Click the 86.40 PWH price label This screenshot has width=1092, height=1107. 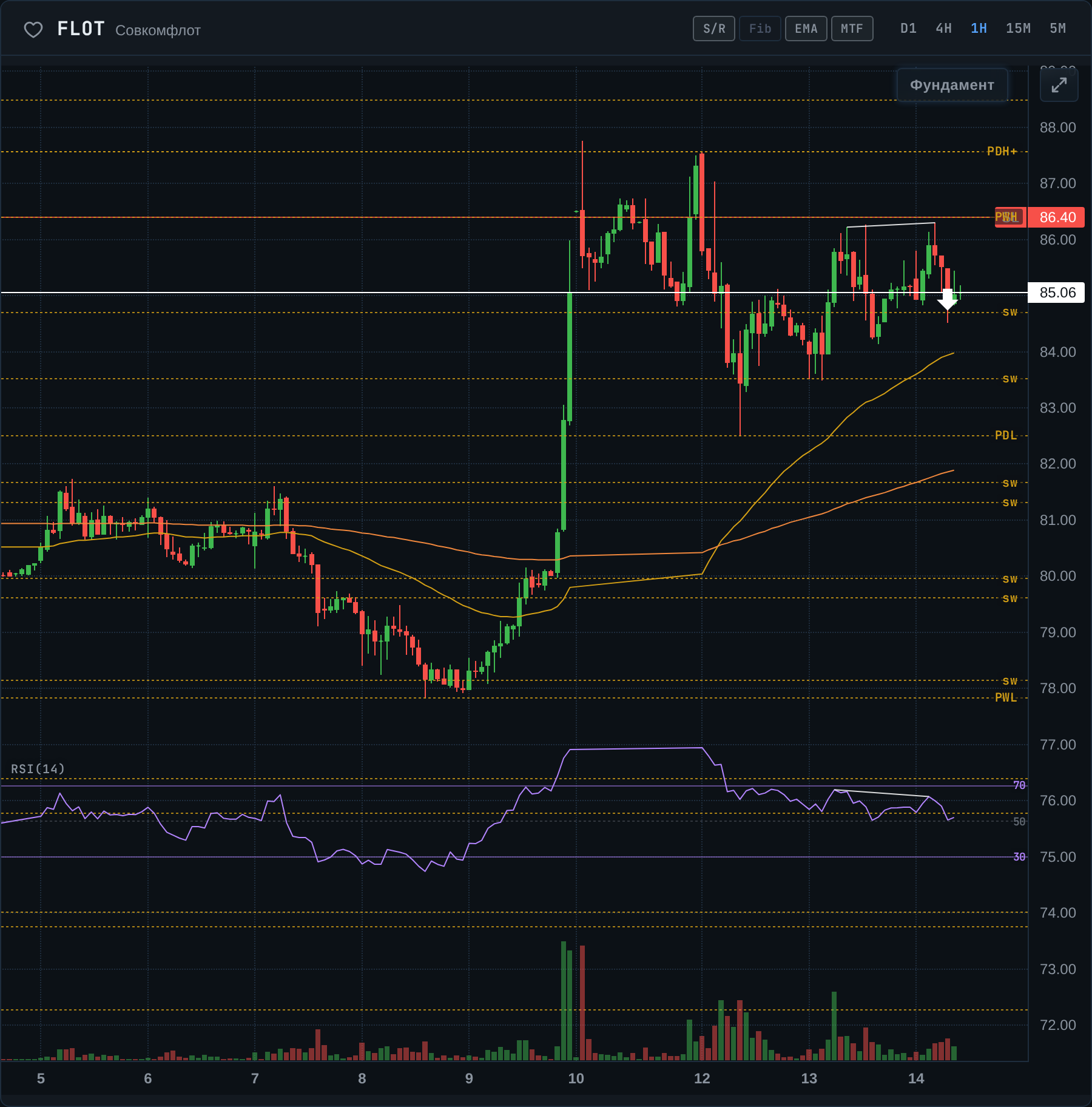1056,217
